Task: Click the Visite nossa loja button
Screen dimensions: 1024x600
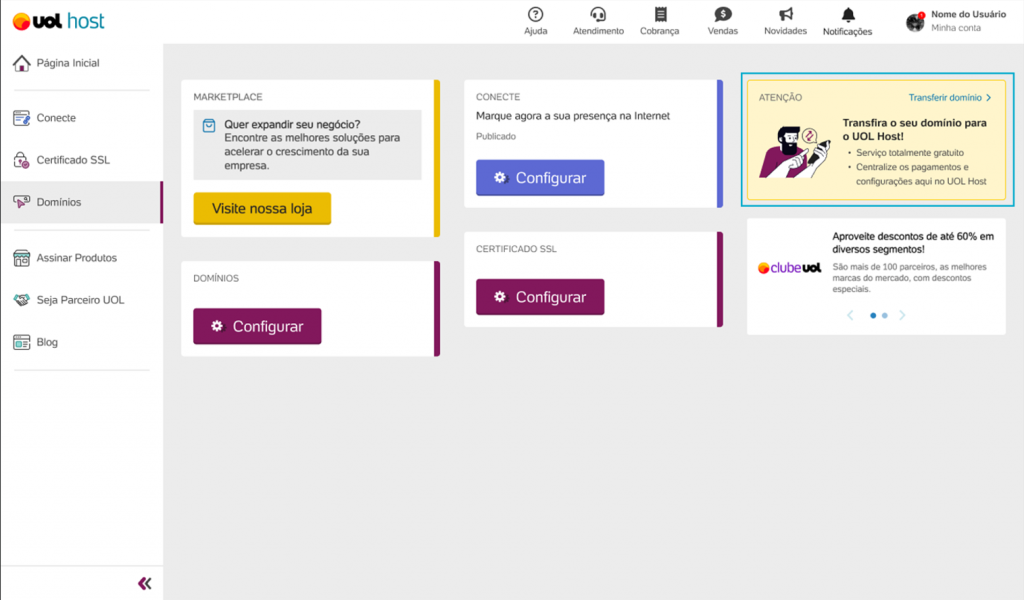Action: pyautogui.click(x=262, y=209)
